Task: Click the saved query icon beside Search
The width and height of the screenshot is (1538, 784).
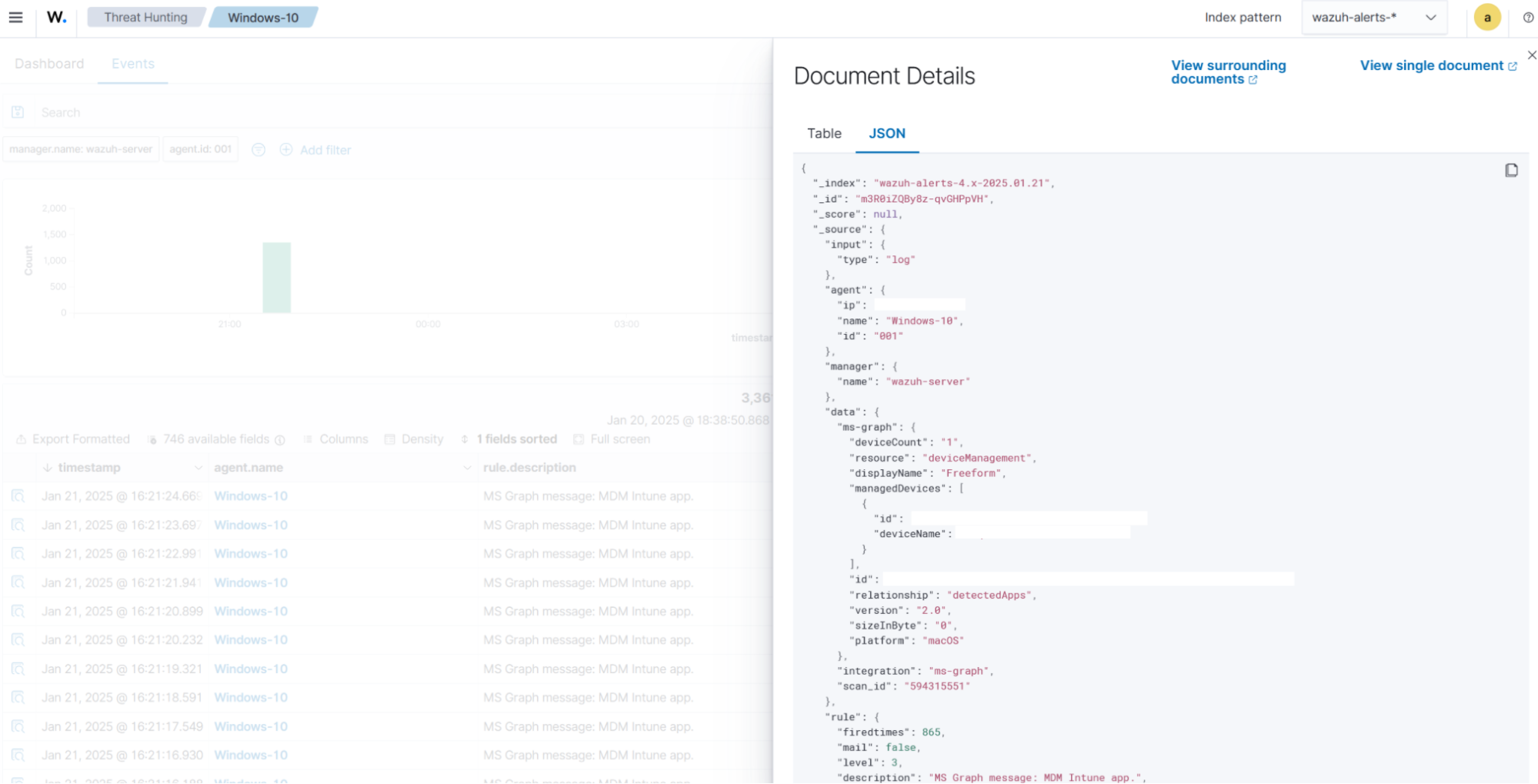Action: pos(18,112)
